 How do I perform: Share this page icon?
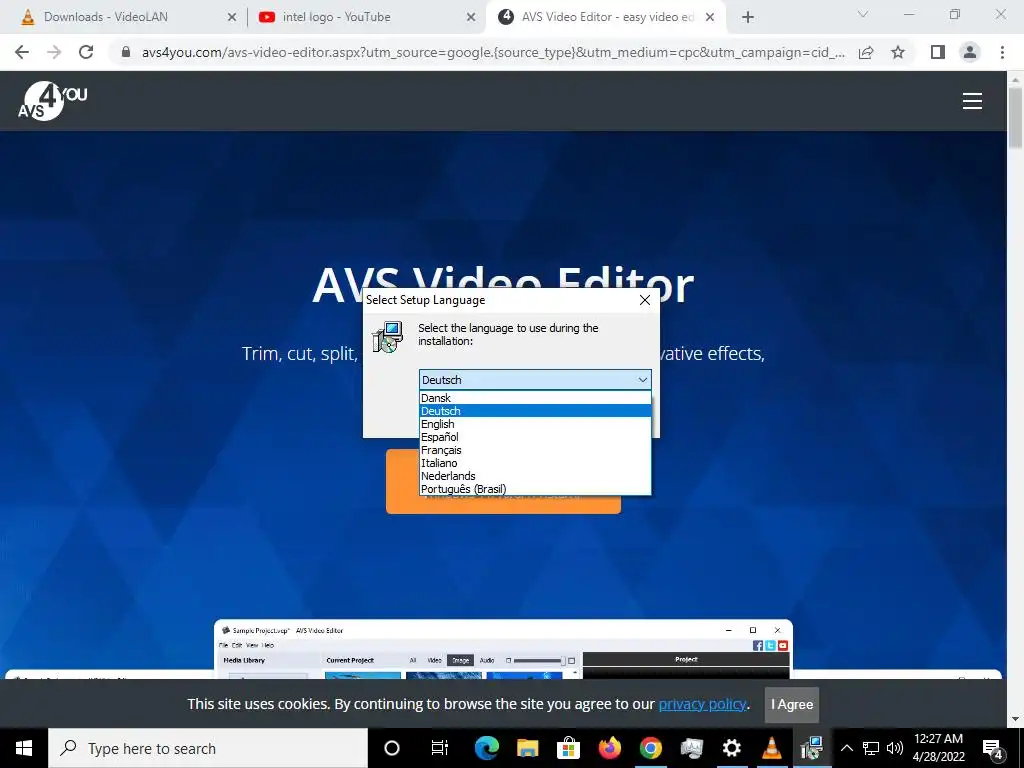(x=866, y=52)
